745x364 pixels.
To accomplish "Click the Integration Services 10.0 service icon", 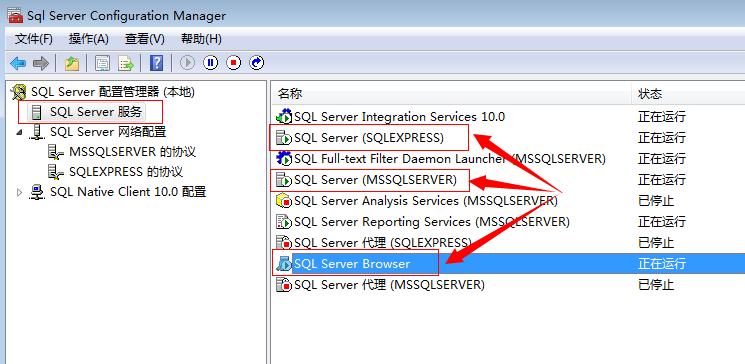I will [284, 116].
